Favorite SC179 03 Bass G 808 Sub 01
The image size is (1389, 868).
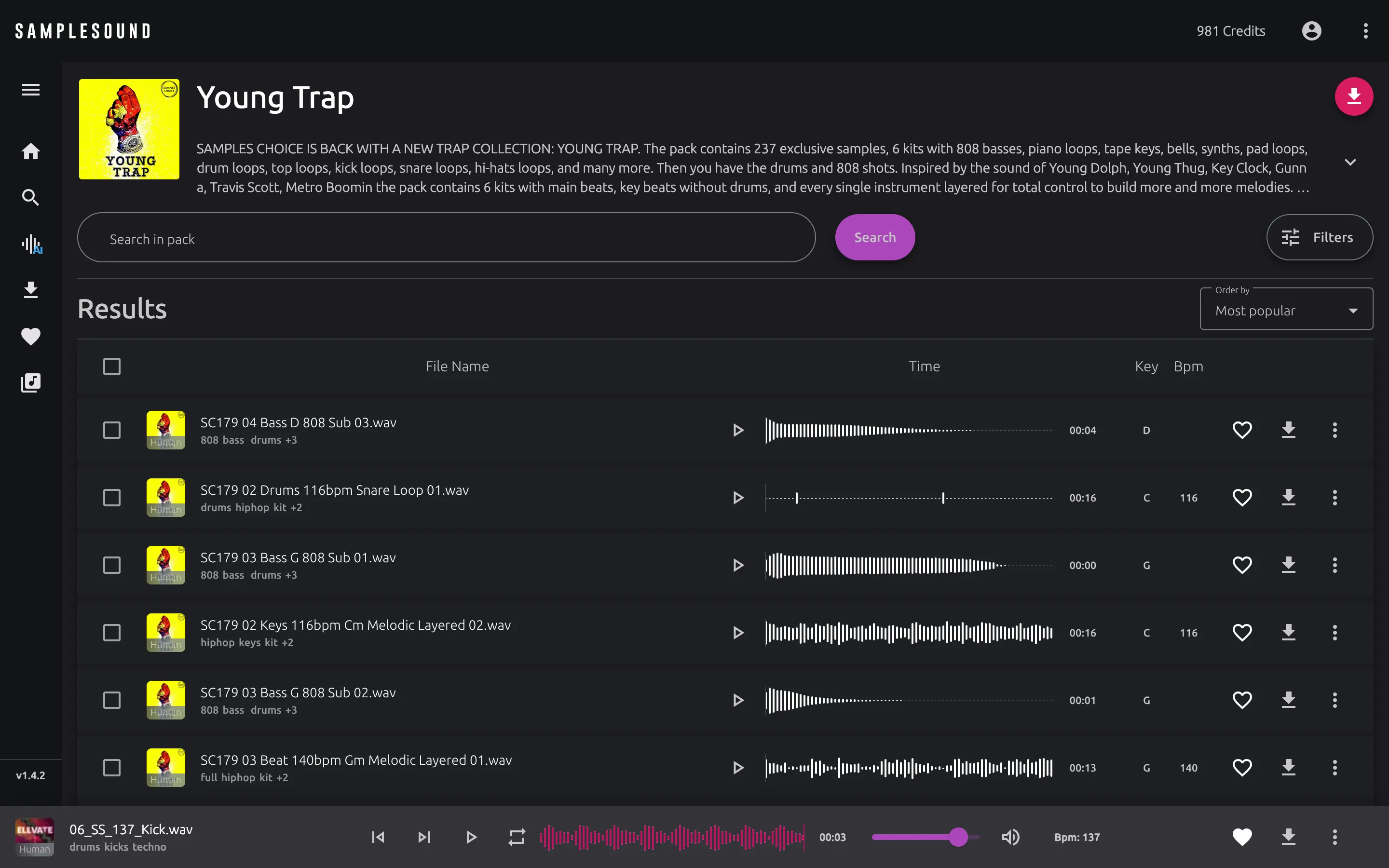coord(1242,566)
